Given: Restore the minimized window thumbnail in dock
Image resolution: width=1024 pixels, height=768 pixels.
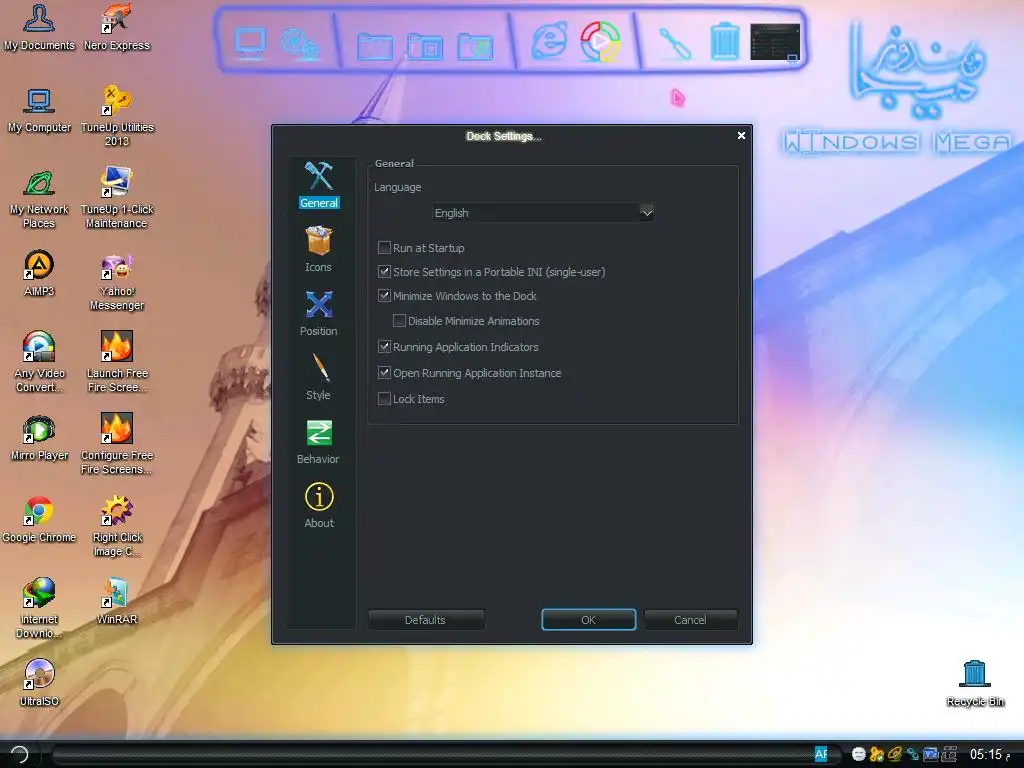Looking at the screenshot, I should pyautogui.click(x=775, y=42).
